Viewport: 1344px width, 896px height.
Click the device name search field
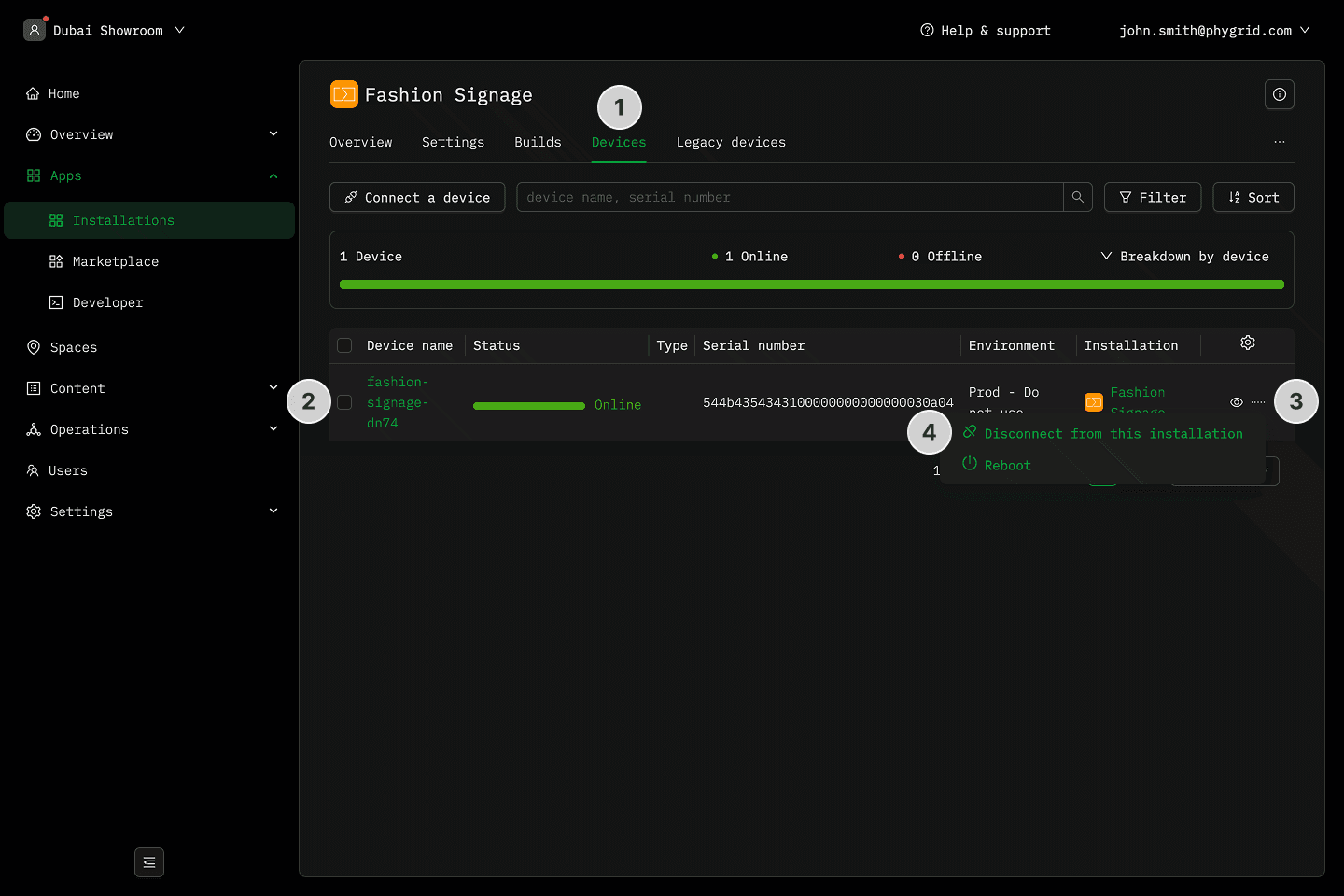[789, 197]
